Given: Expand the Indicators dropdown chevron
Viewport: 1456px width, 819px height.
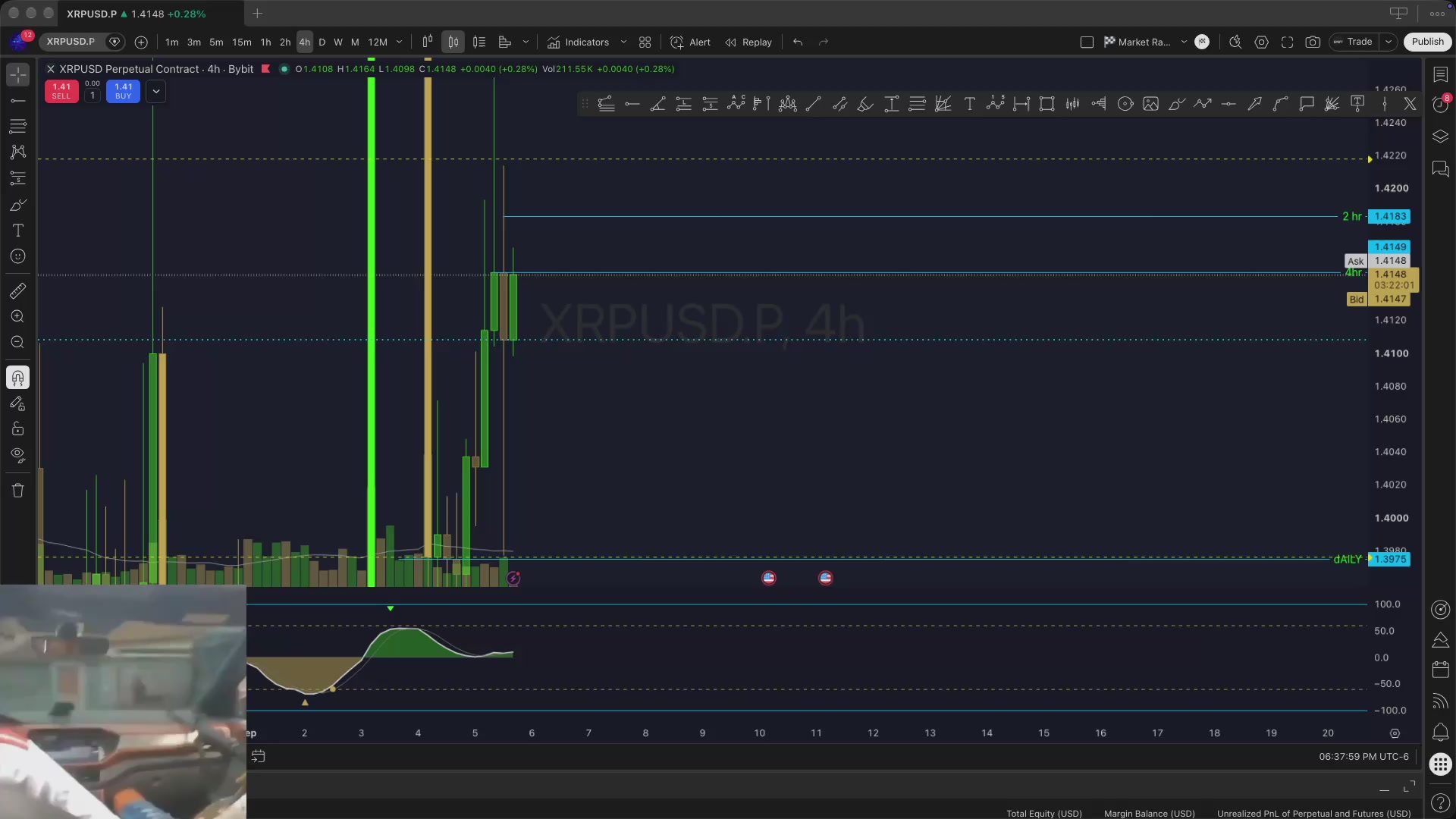Looking at the screenshot, I should [623, 42].
